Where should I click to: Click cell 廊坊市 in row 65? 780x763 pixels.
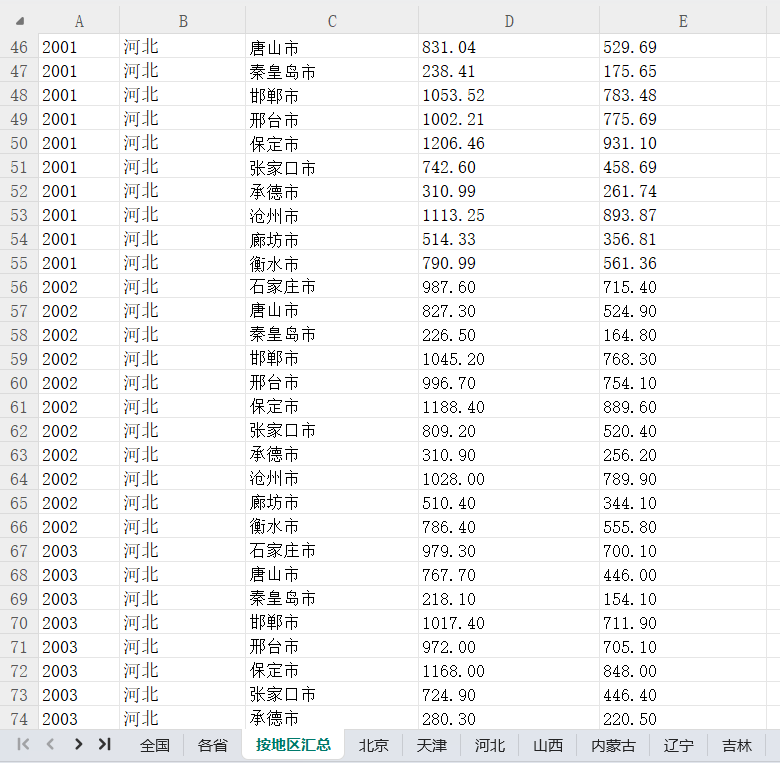tap(332, 502)
